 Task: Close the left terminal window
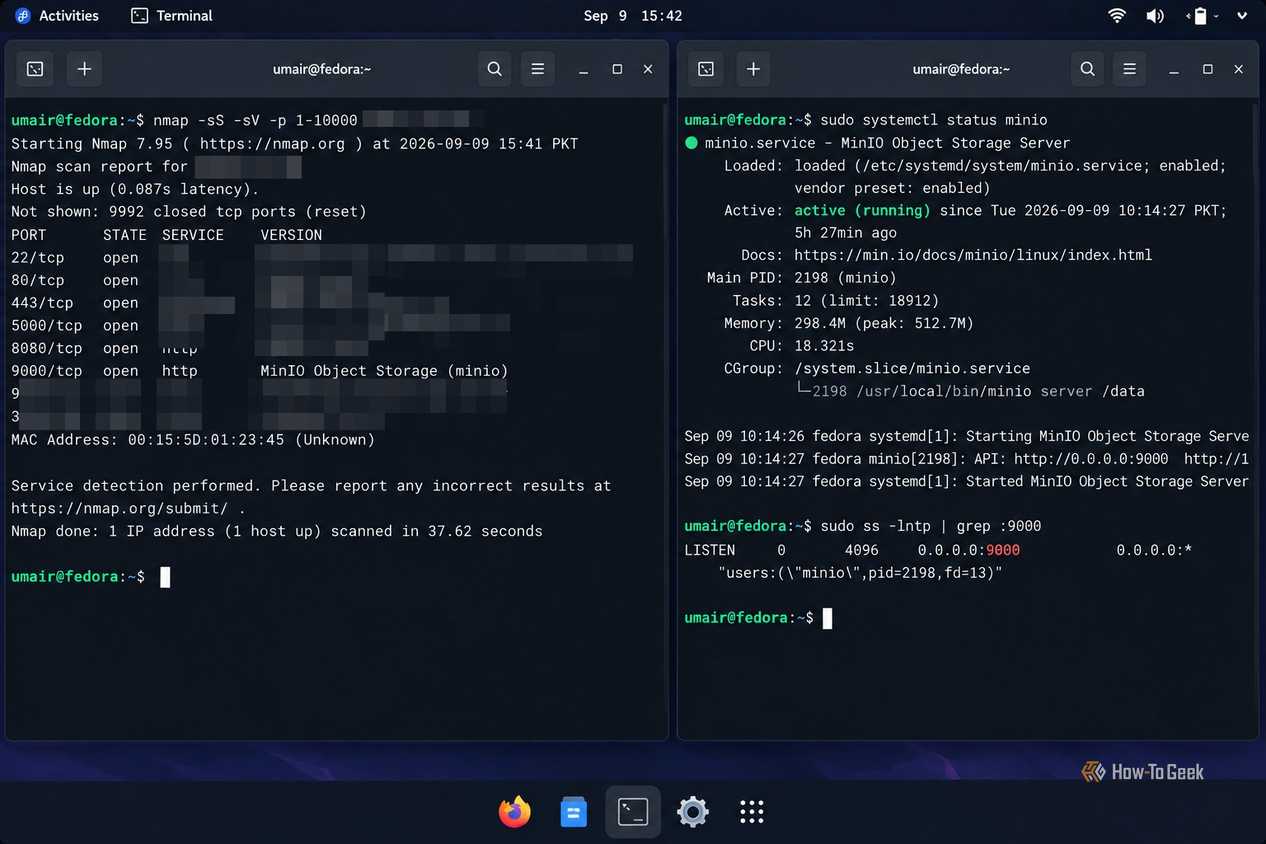click(x=648, y=69)
